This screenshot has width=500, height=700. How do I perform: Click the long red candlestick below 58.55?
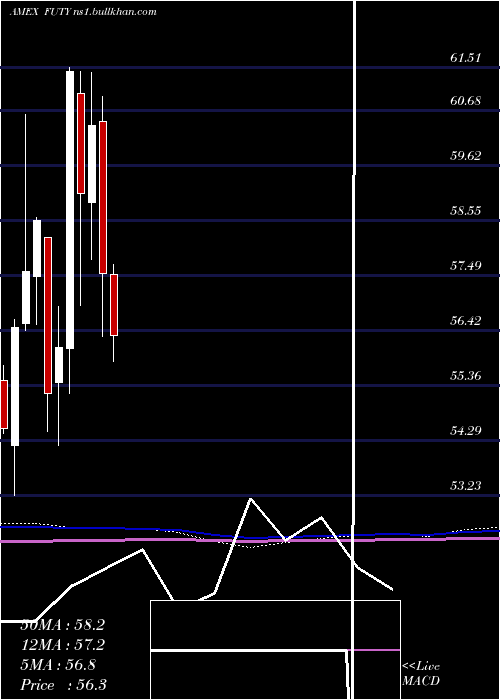[x=48, y=315]
